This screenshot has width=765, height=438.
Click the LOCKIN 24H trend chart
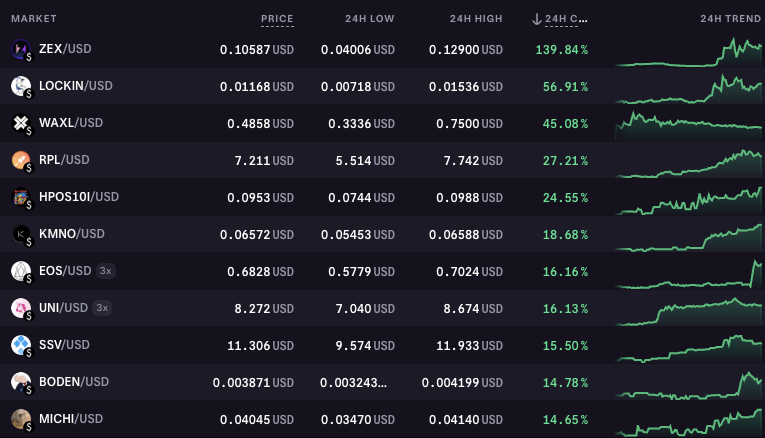coord(688,89)
